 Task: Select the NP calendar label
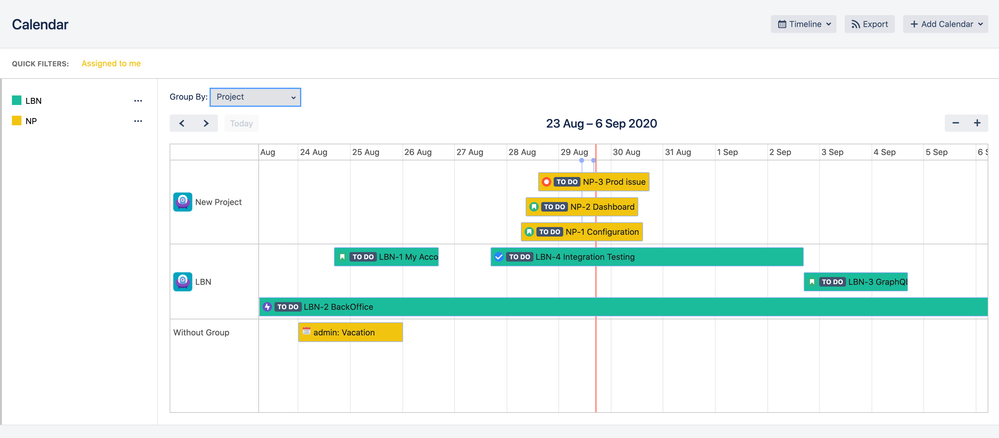[x=31, y=120]
